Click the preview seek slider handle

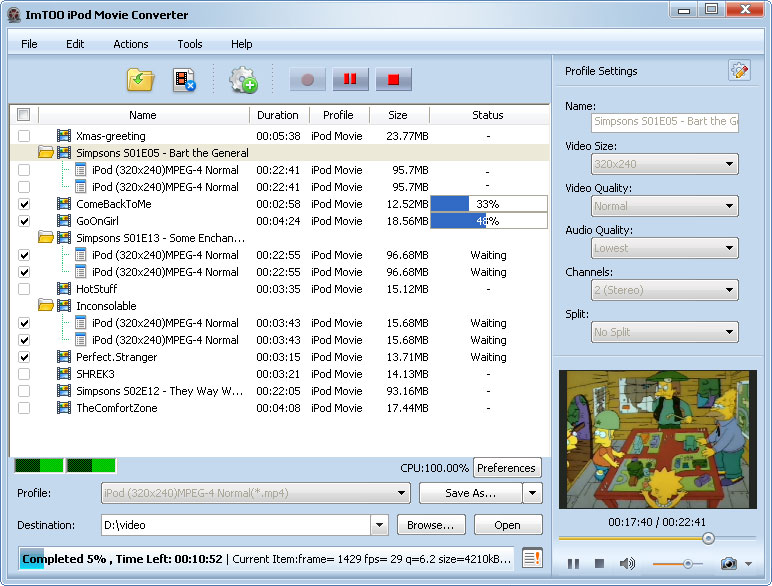pyautogui.click(x=708, y=538)
